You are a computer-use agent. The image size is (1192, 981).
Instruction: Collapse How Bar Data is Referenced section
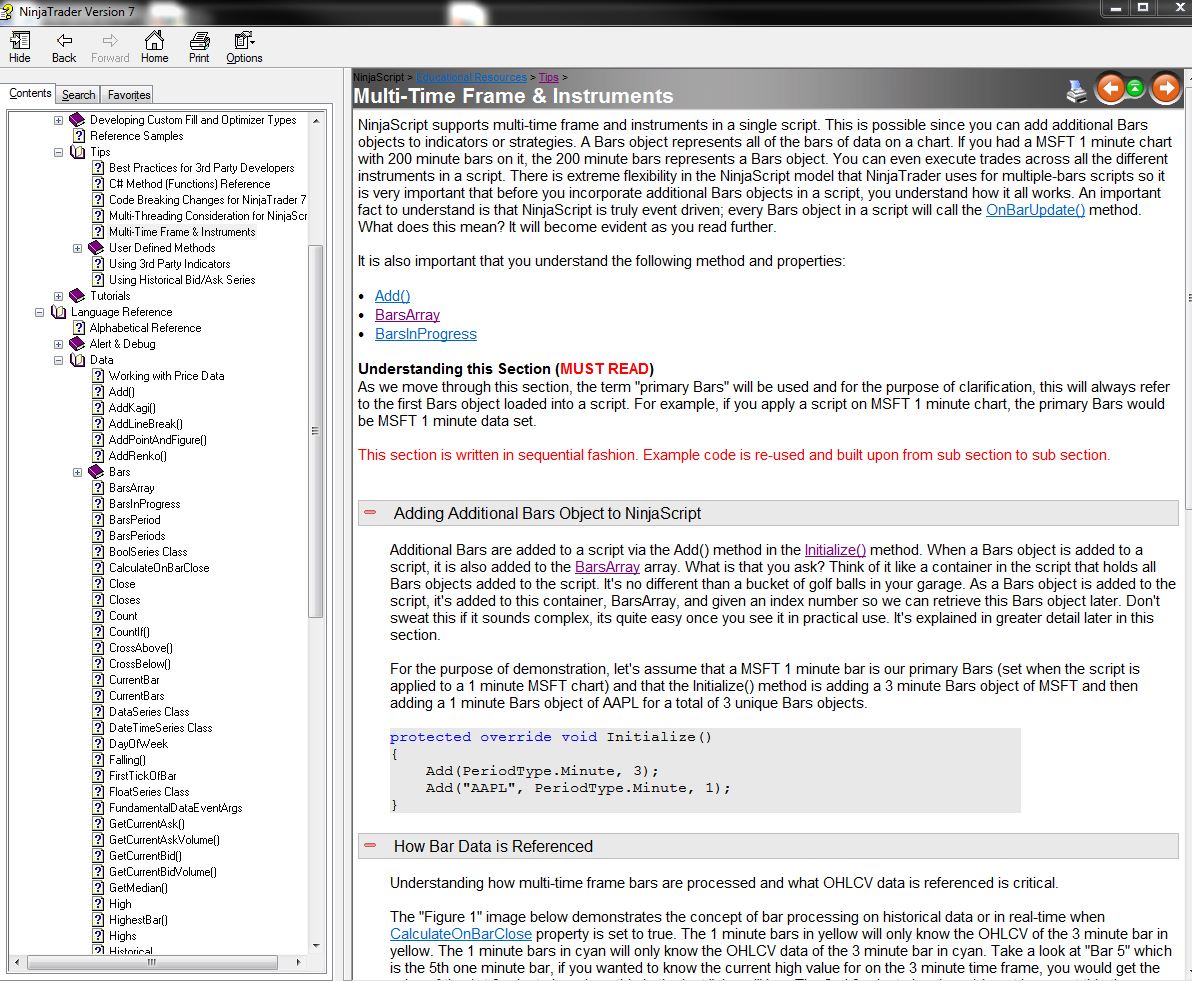point(370,846)
